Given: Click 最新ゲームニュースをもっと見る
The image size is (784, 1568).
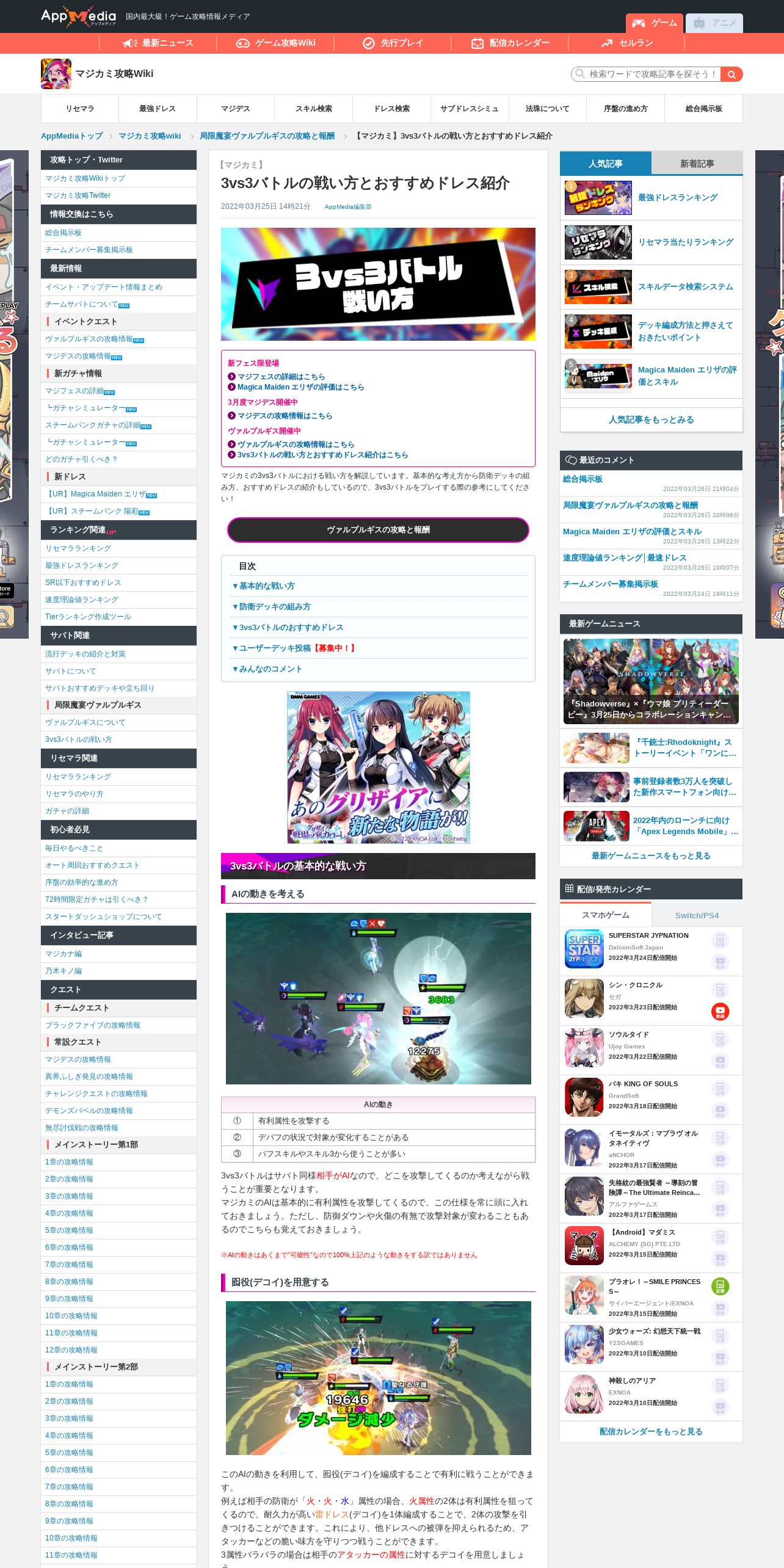Looking at the screenshot, I should pos(651,855).
